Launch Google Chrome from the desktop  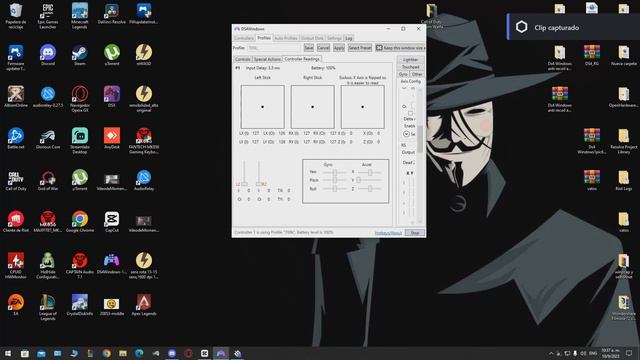pyautogui.click(x=80, y=222)
